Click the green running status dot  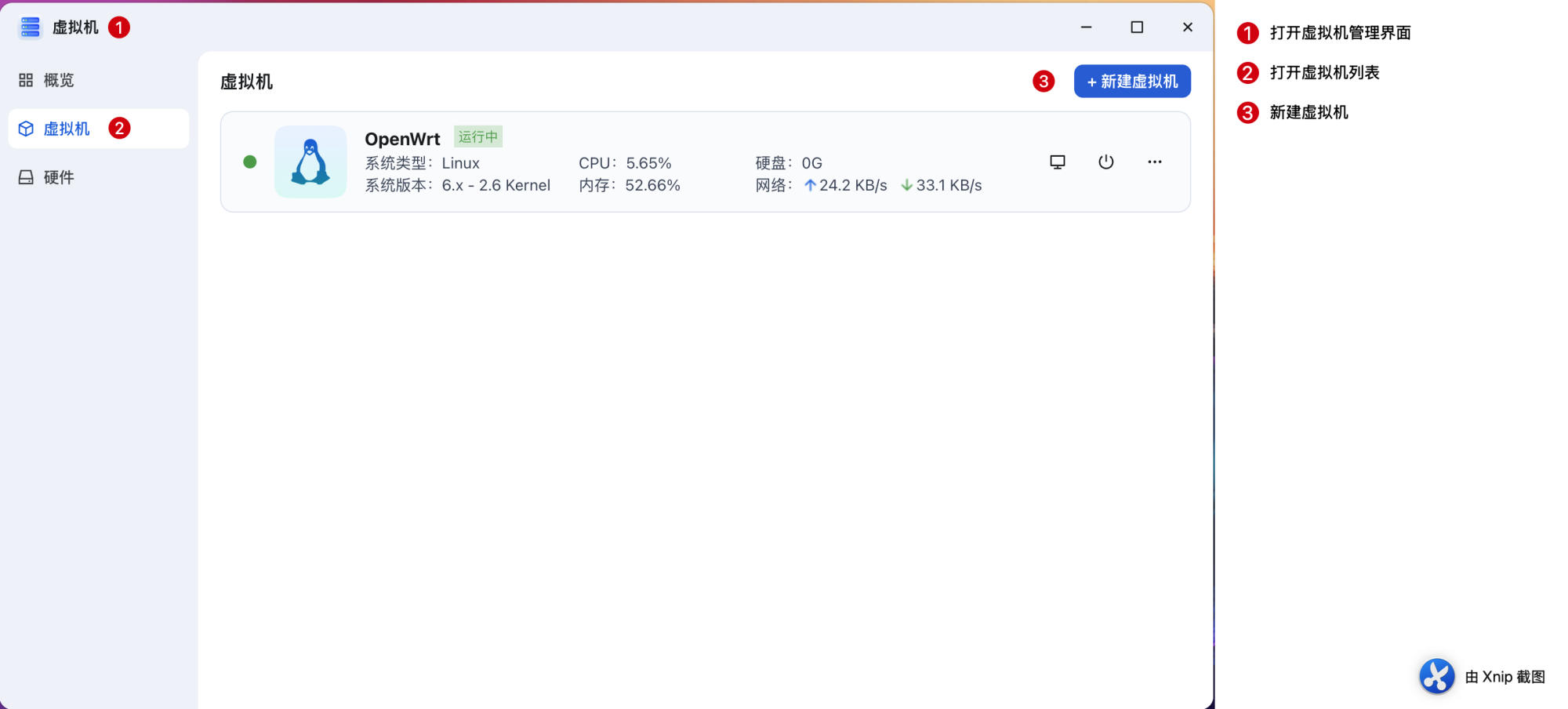[x=250, y=162]
